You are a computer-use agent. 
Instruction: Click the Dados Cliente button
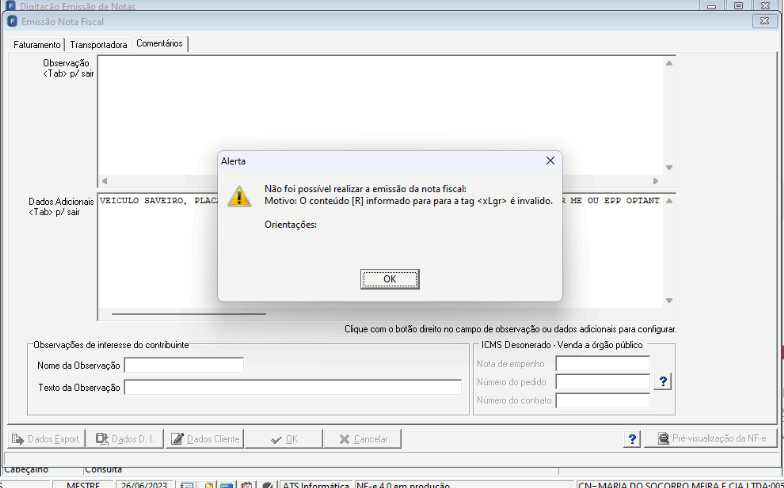[204, 439]
